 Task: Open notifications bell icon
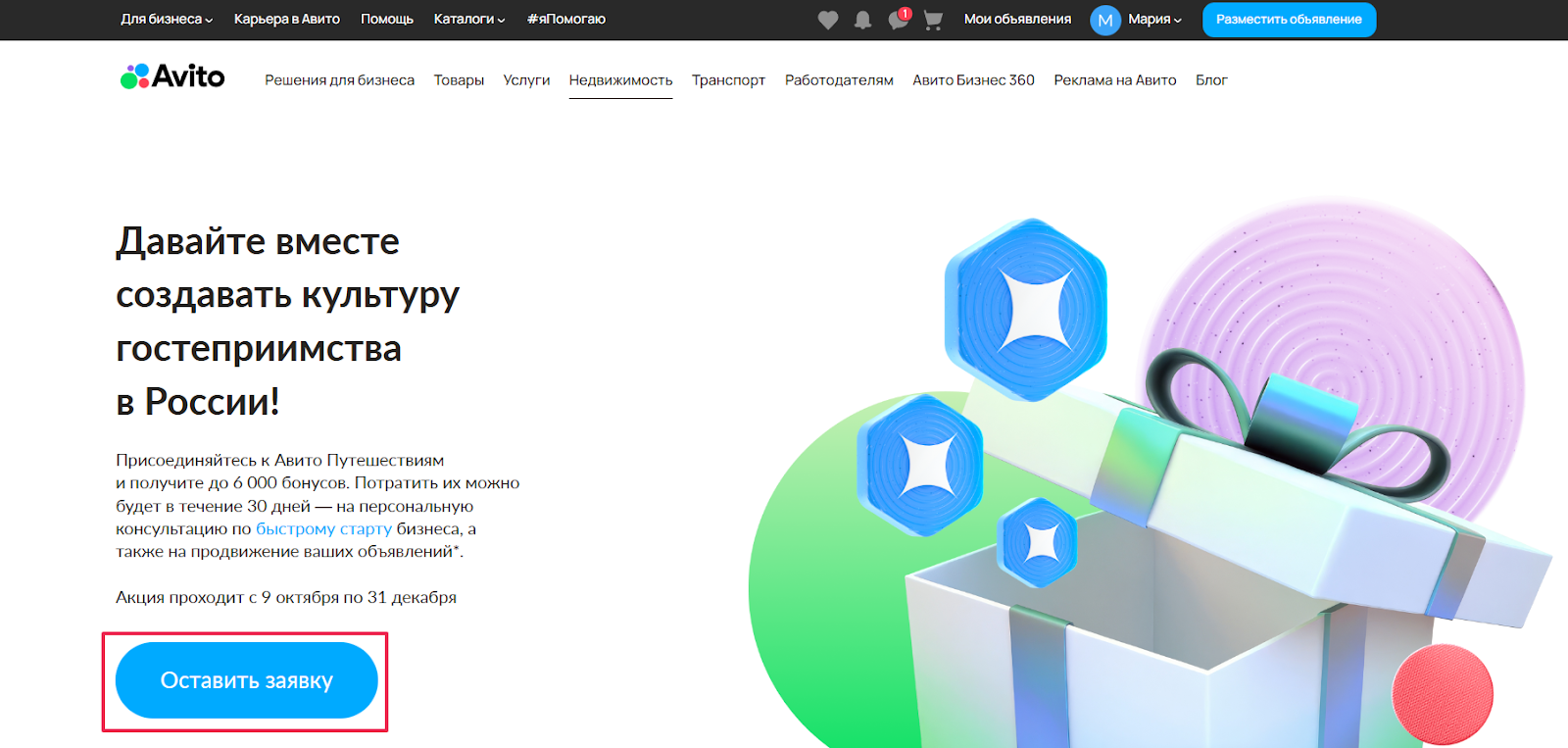tap(862, 20)
